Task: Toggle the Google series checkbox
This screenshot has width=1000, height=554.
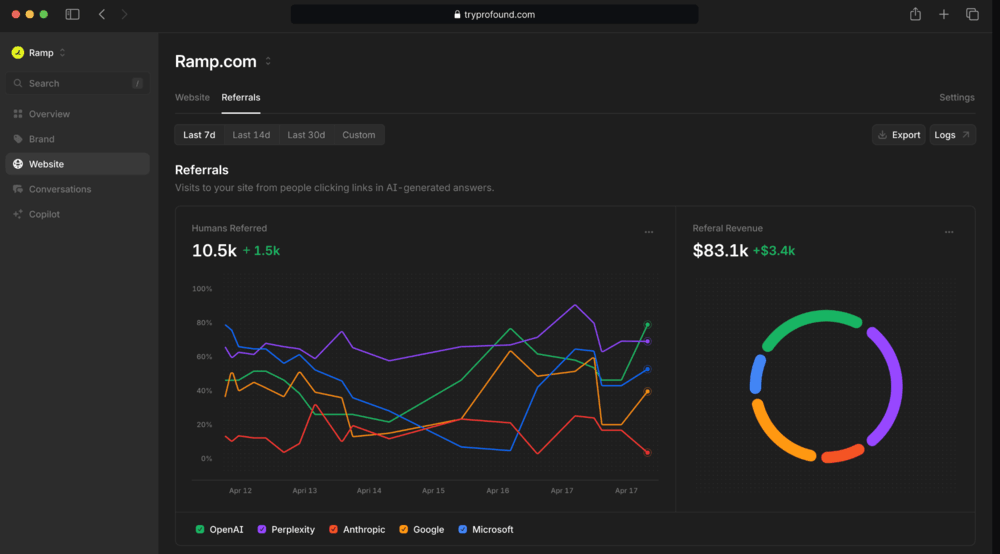Action: click(403, 529)
